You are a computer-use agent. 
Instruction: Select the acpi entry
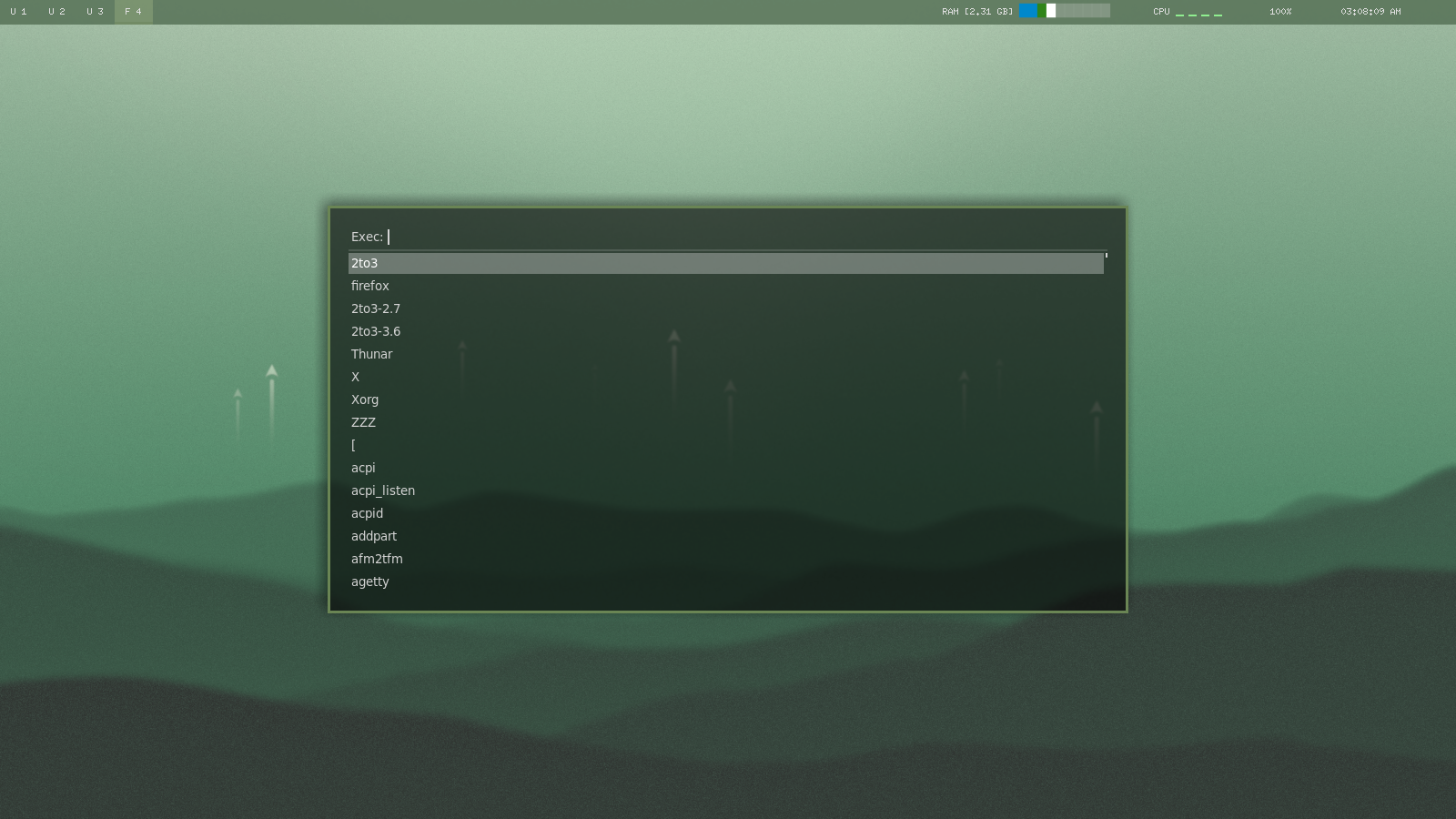(x=726, y=468)
